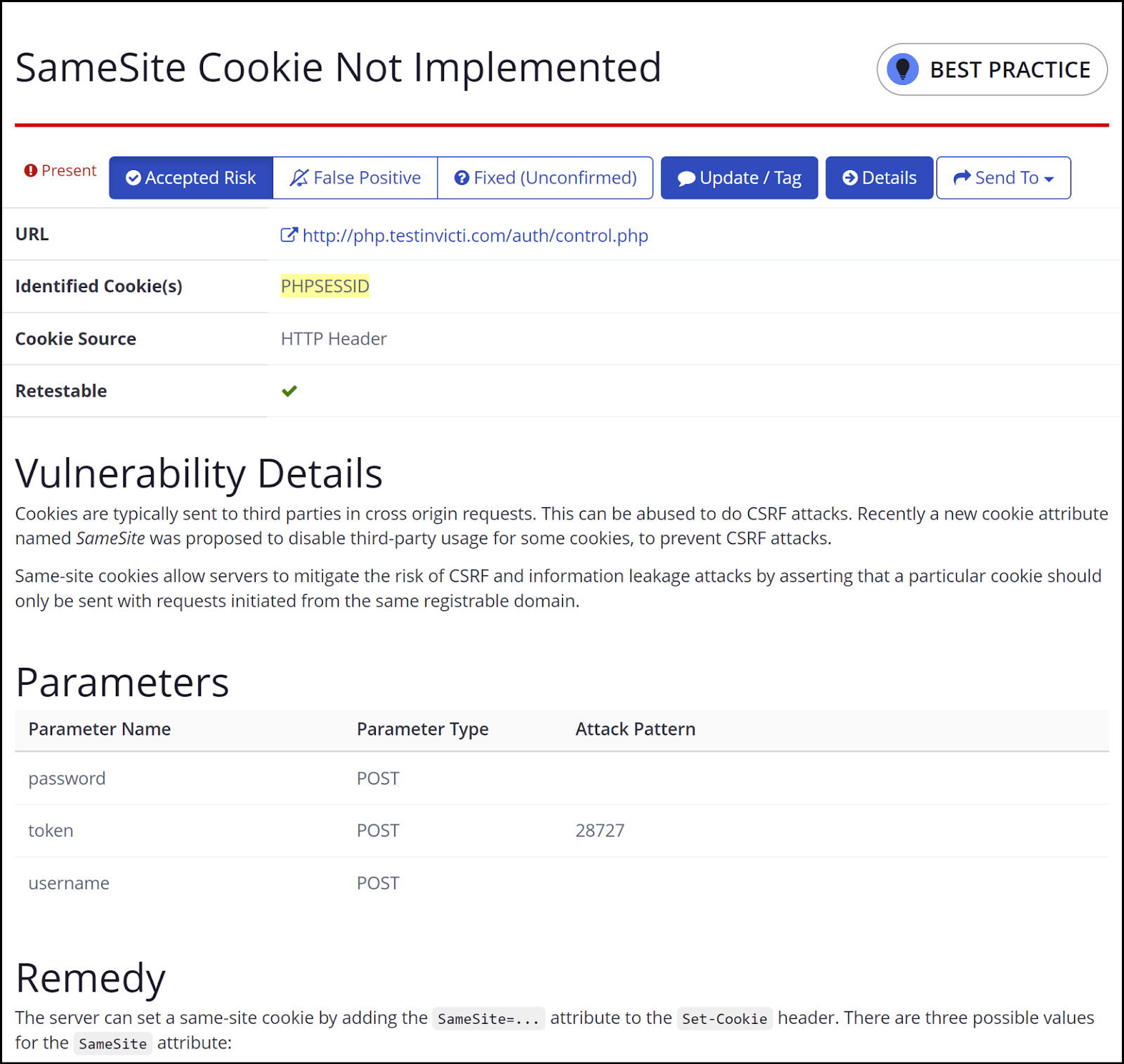Click the forward arrow icon on Send To
The height and width of the screenshot is (1064, 1124).
(x=962, y=178)
